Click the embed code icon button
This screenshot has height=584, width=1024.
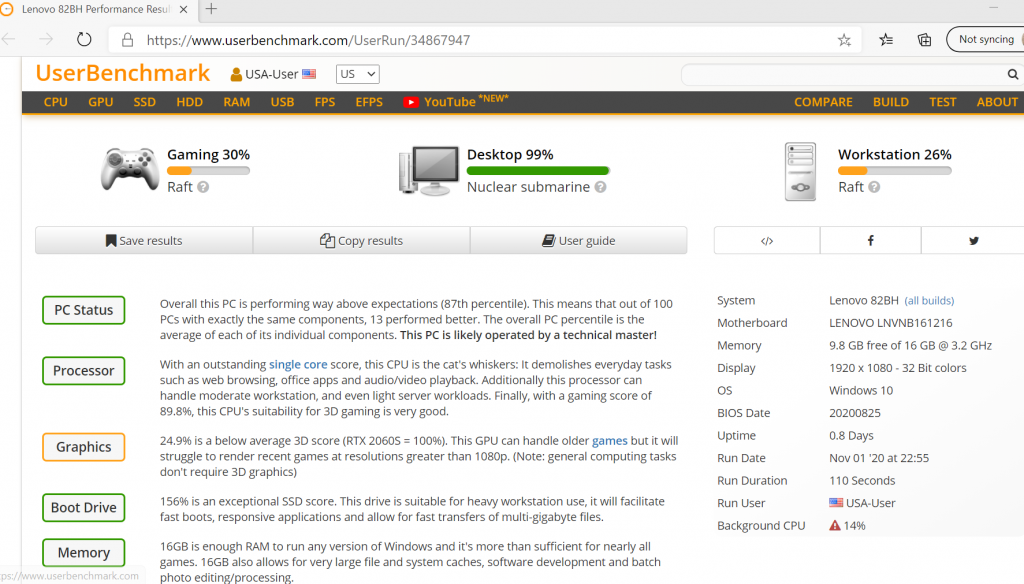(x=767, y=240)
